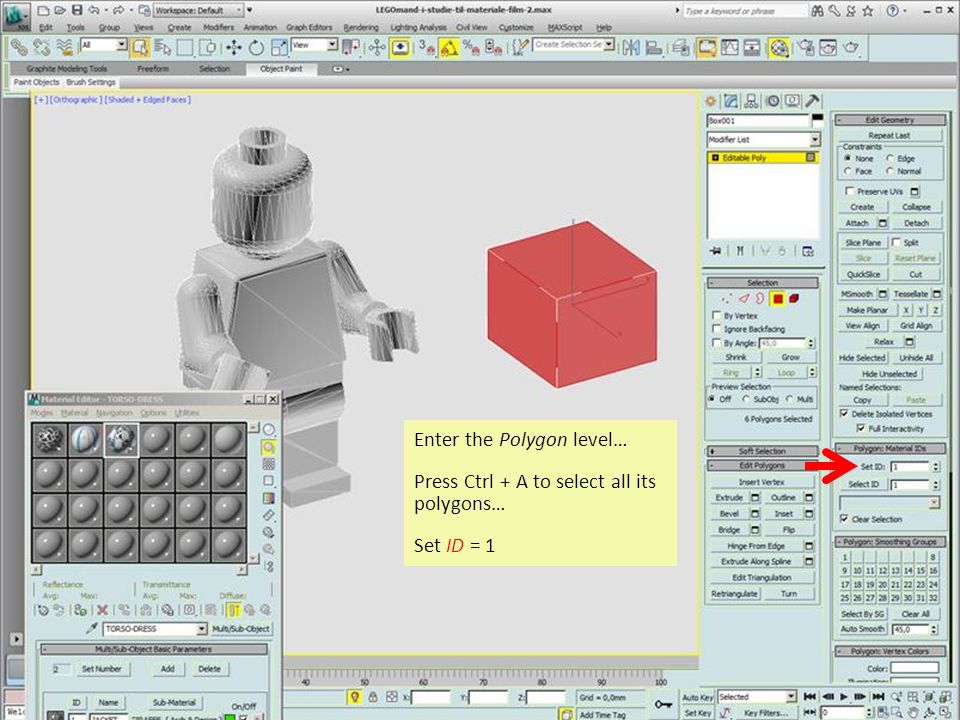Open the Display command panel tab

(x=792, y=101)
